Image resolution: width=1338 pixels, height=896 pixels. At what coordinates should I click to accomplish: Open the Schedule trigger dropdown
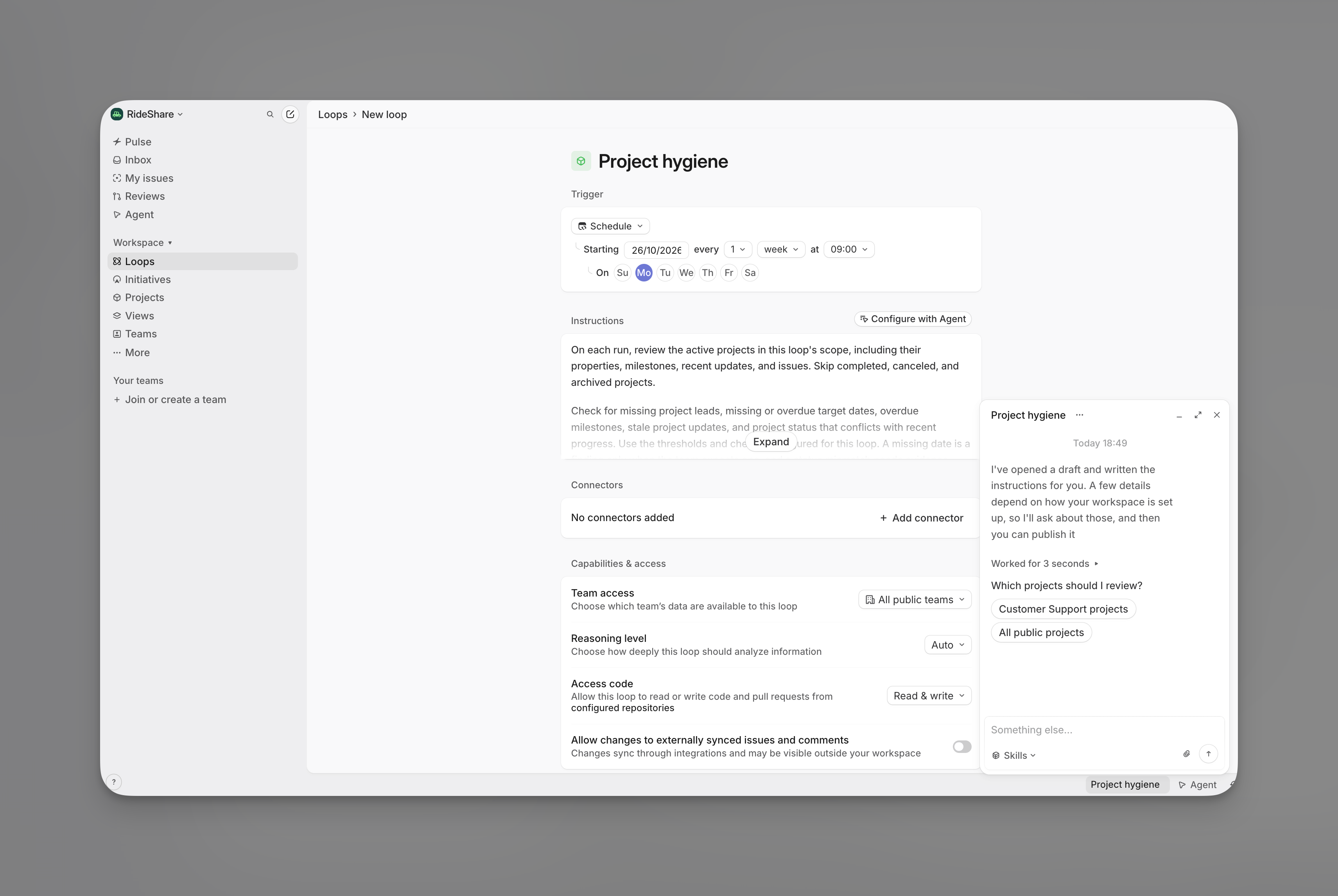coord(610,226)
